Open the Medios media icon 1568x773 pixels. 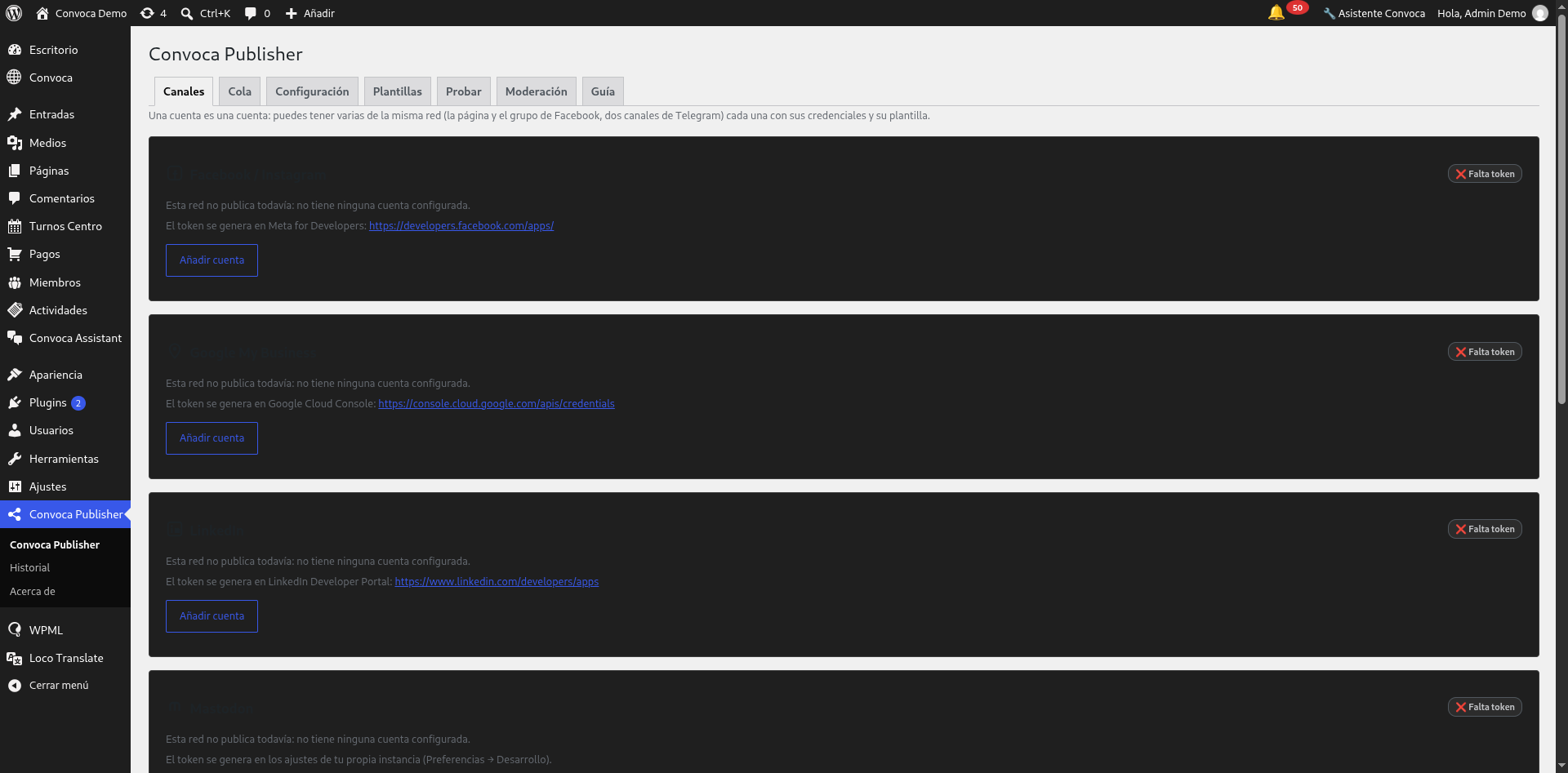(15, 143)
